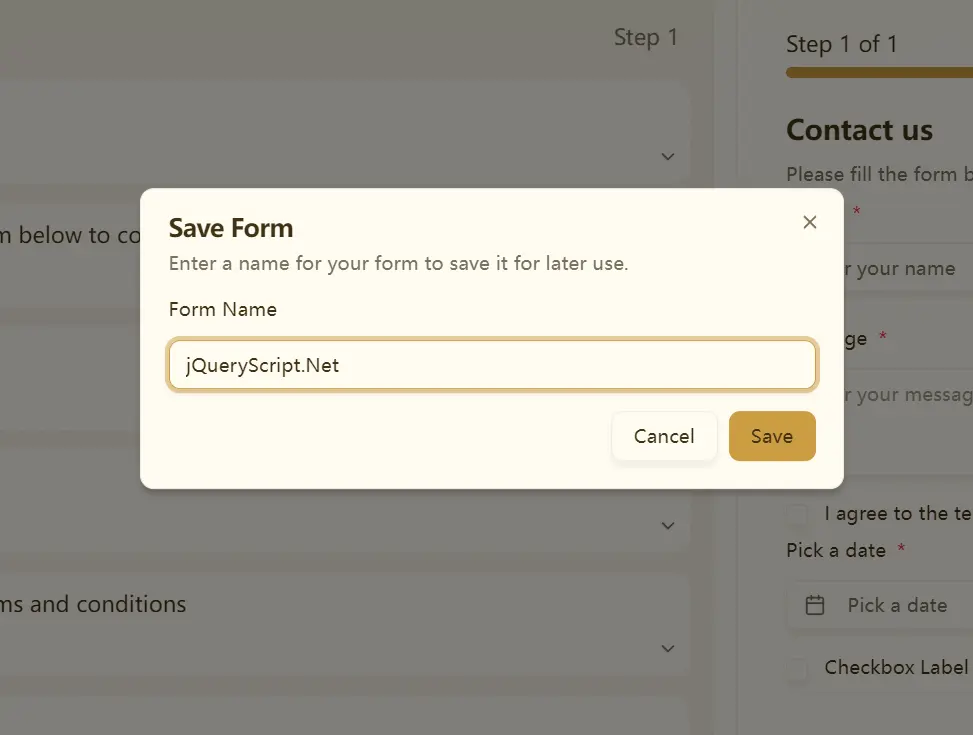
Task: Expand the "terms and conditions" section chevron
Action: click(667, 649)
